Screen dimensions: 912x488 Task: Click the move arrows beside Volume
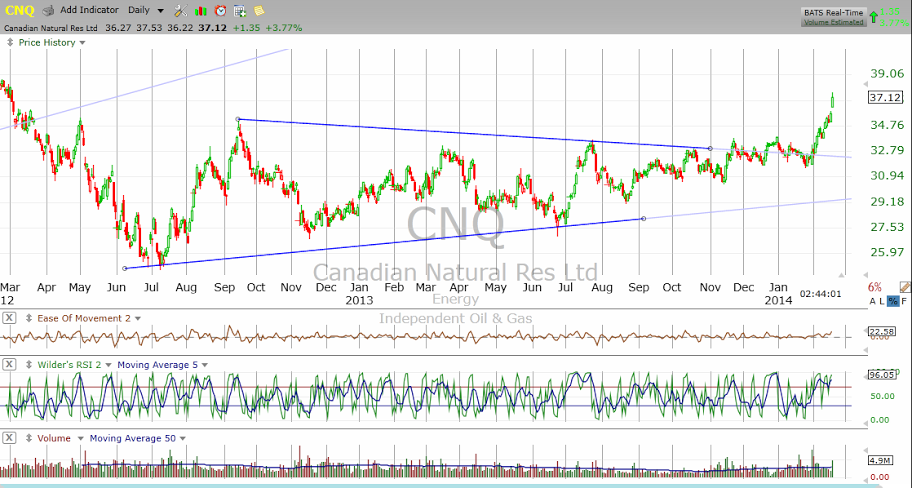28,438
